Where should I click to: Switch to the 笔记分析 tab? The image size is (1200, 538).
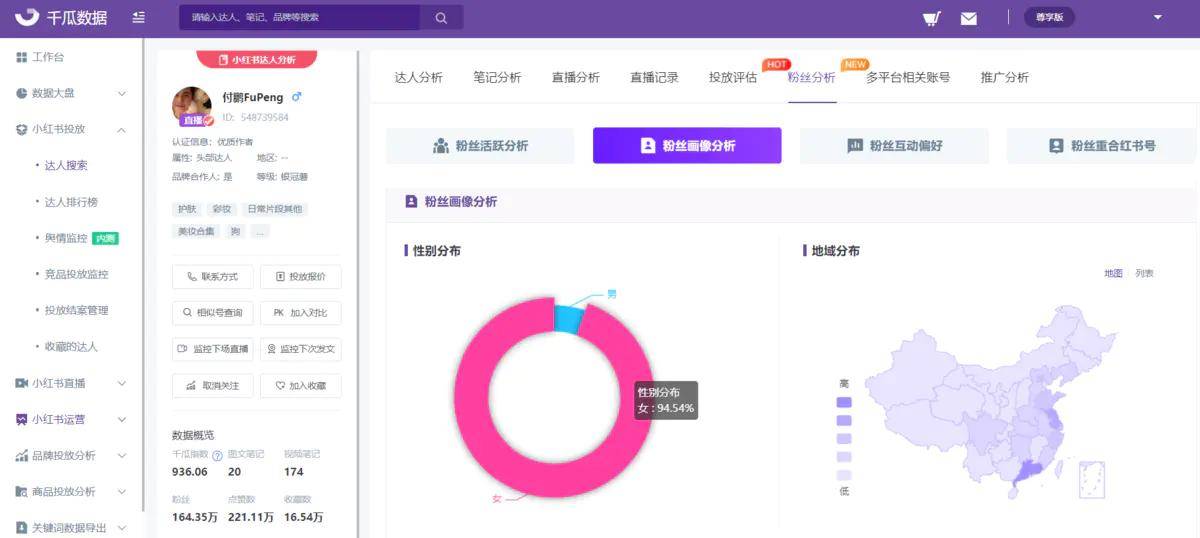pos(497,78)
